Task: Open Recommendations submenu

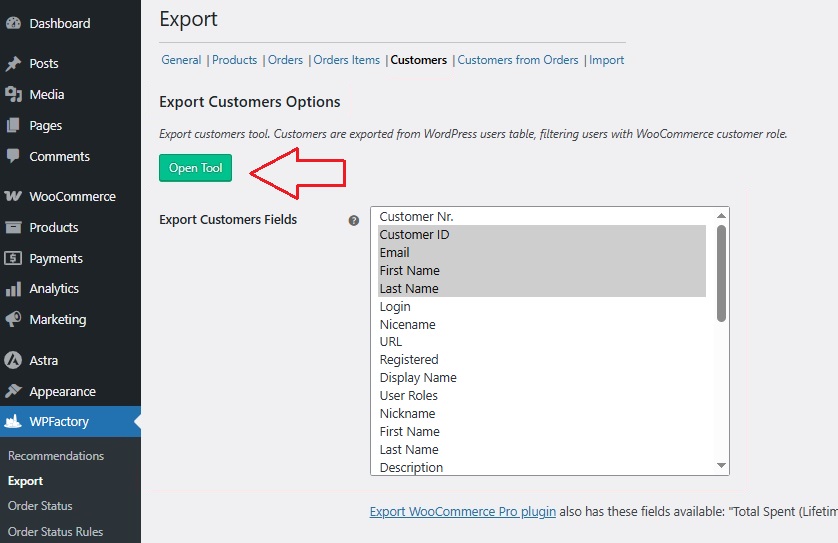Action: pyautogui.click(x=56, y=456)
